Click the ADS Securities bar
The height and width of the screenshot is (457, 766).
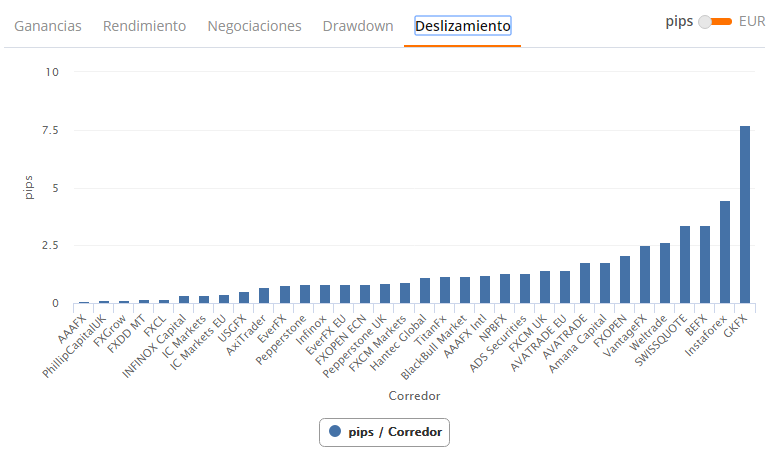[525, 288]
